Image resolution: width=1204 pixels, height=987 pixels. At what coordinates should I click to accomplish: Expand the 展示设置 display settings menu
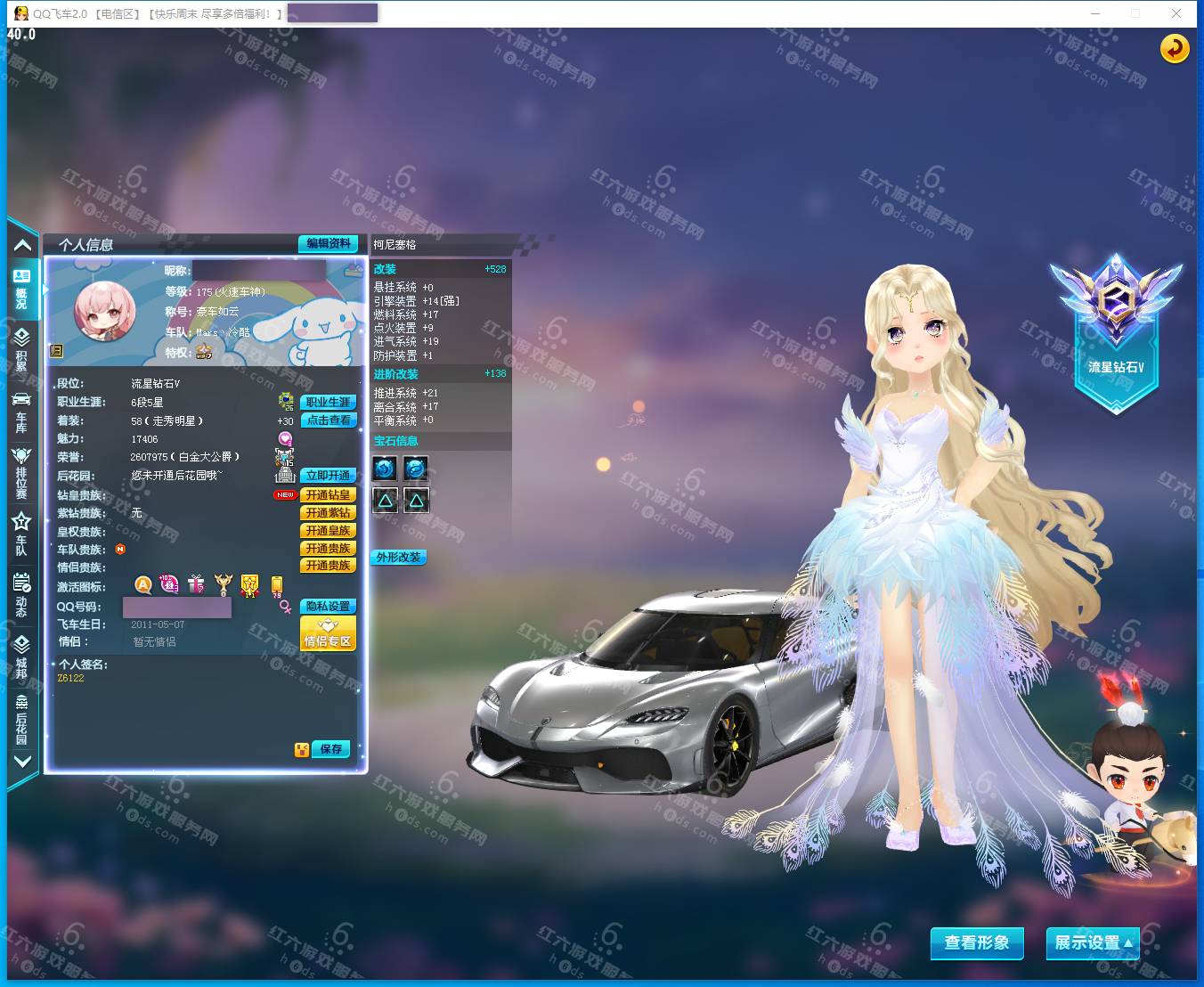(x=1092, y=942)
